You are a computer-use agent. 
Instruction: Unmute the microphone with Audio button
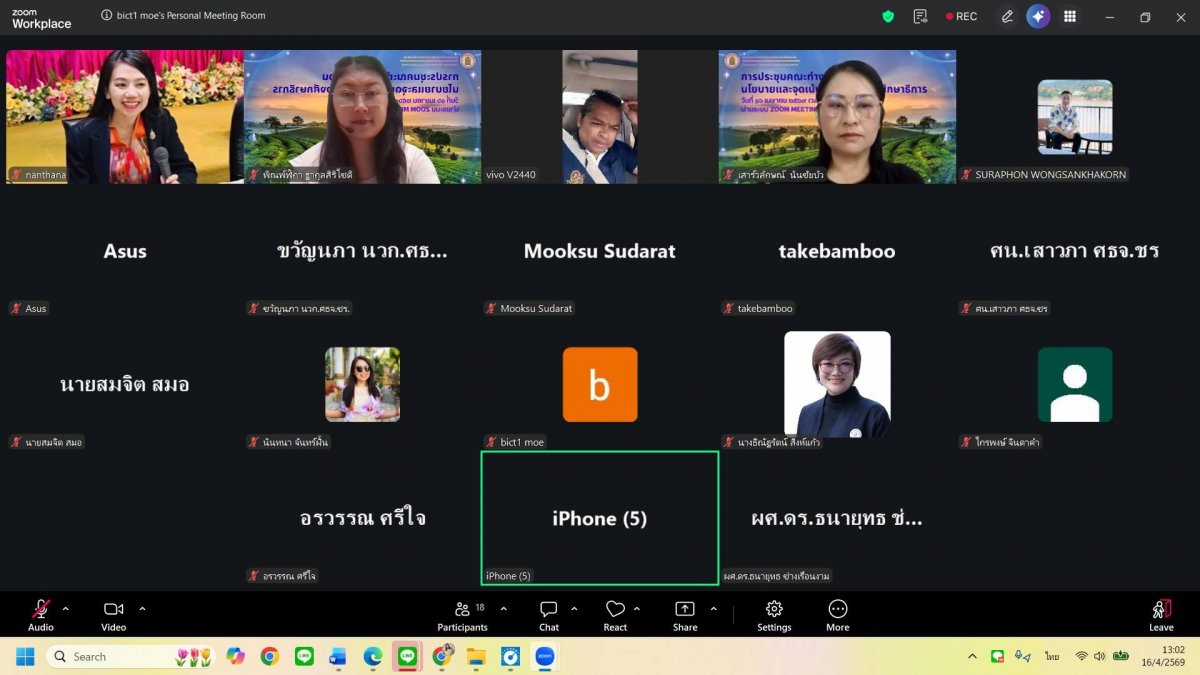coord(41,614)
